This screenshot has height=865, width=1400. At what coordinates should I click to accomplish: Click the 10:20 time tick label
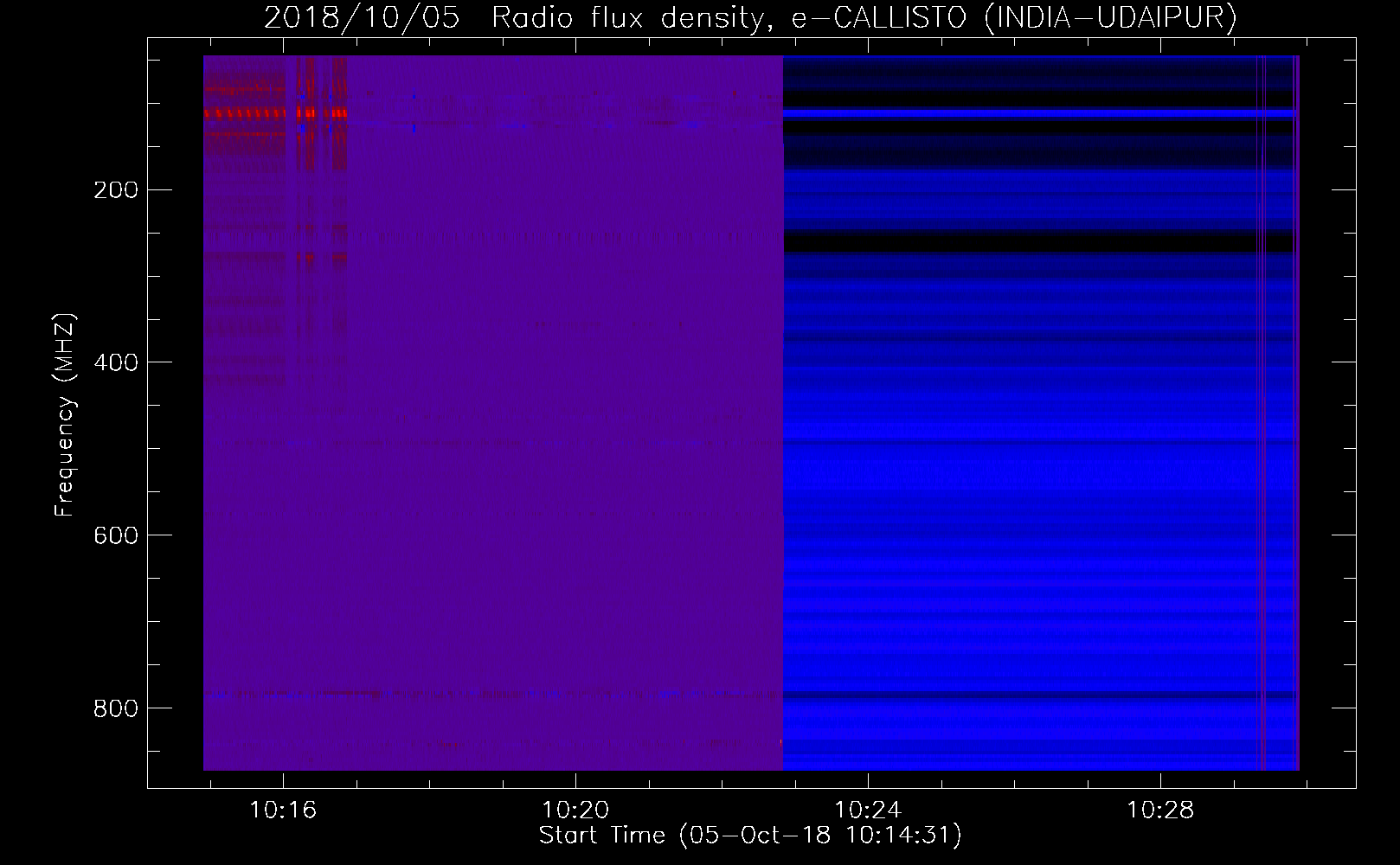click(x=575, y=810)
